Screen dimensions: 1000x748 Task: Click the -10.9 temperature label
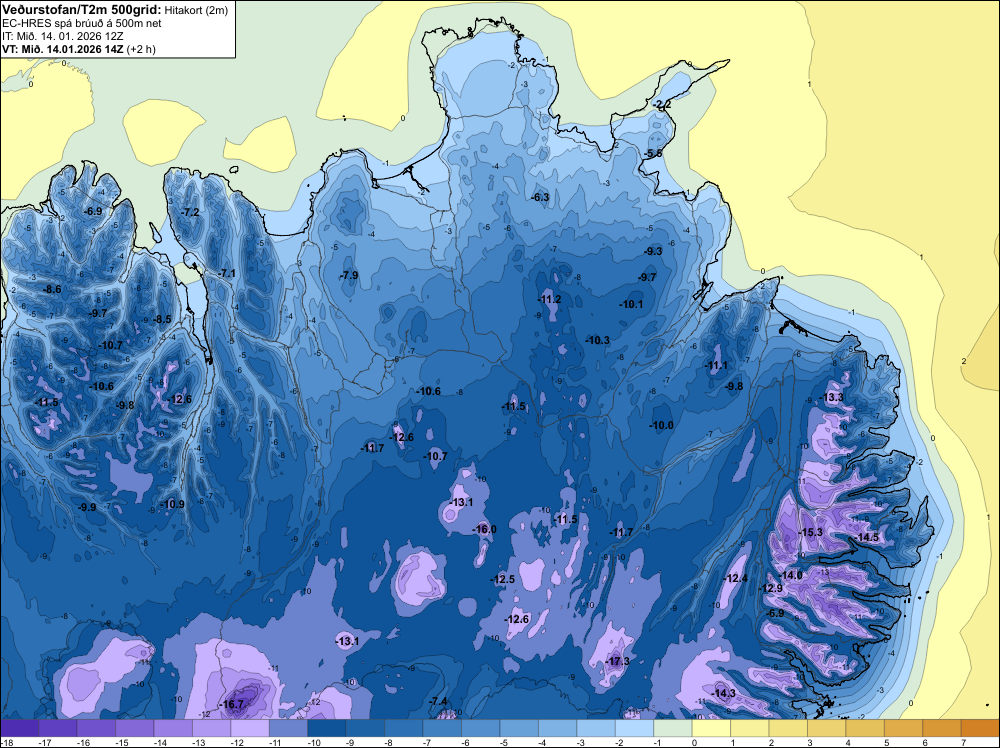[x=172, y=504]
